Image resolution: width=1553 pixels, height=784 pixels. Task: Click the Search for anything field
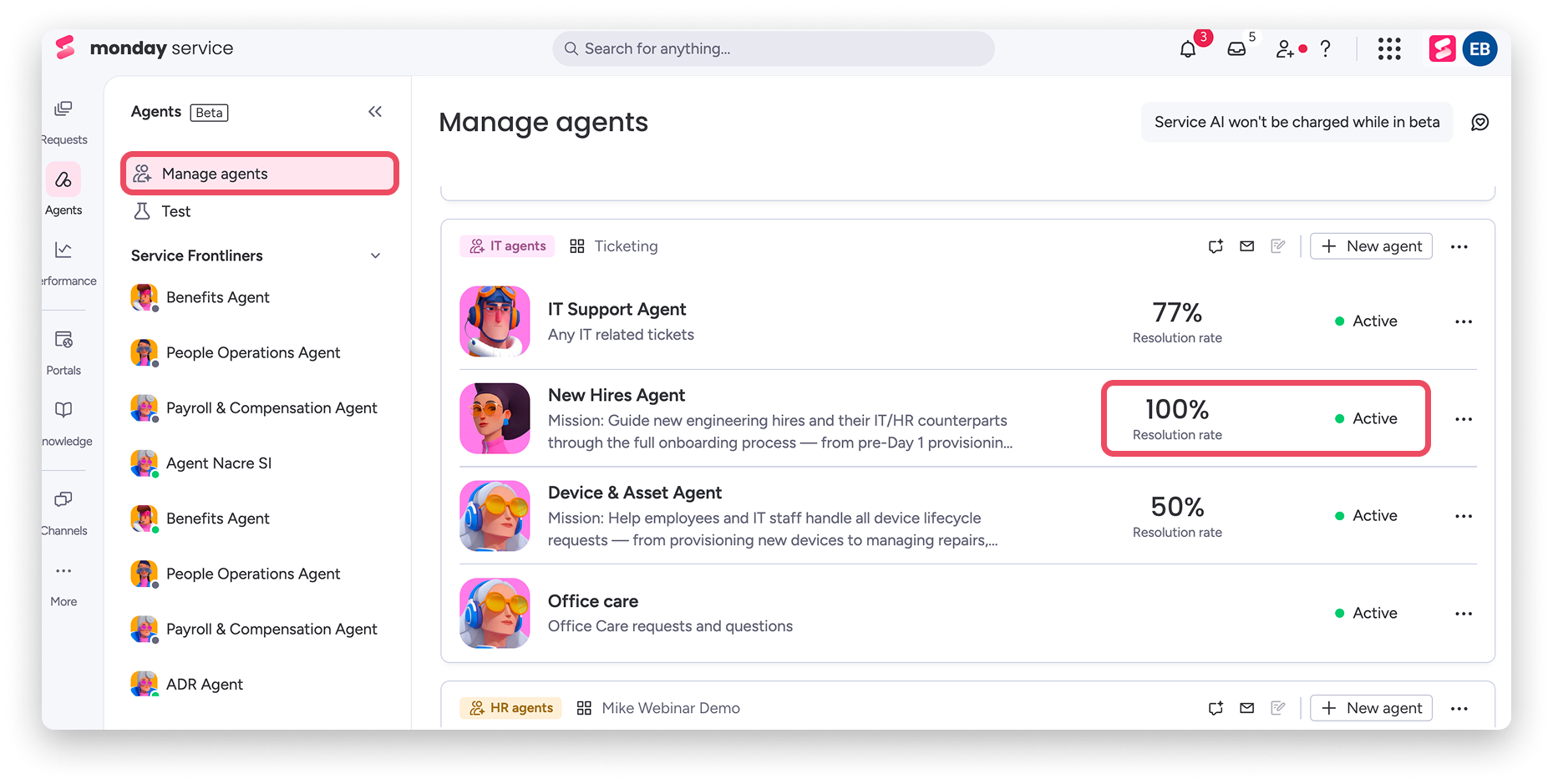[774, 49]
